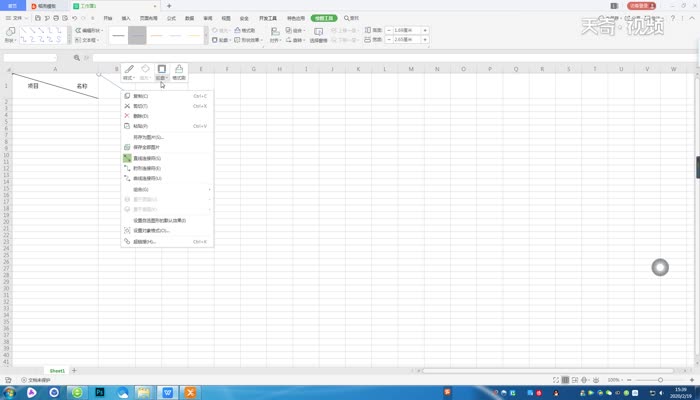Click the Print icon in quick access toolbar

tap(56, 18)
